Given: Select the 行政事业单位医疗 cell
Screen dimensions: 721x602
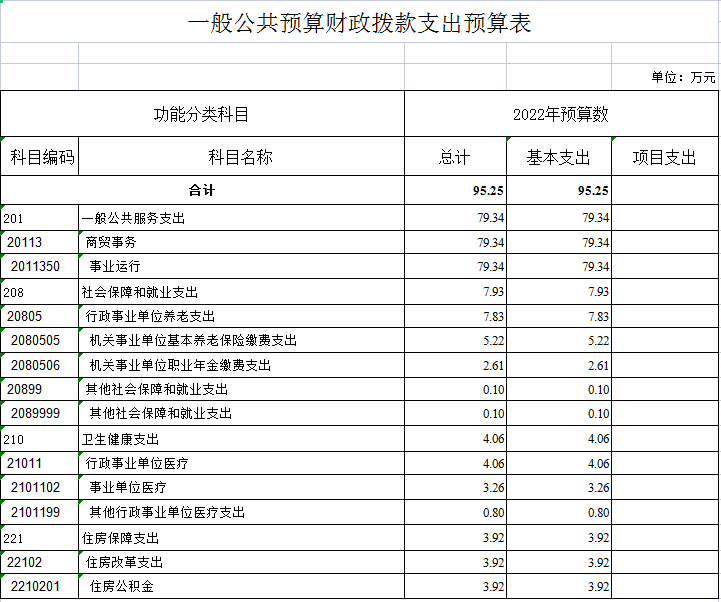Looking at the screenshot, I should pos(241,463).
